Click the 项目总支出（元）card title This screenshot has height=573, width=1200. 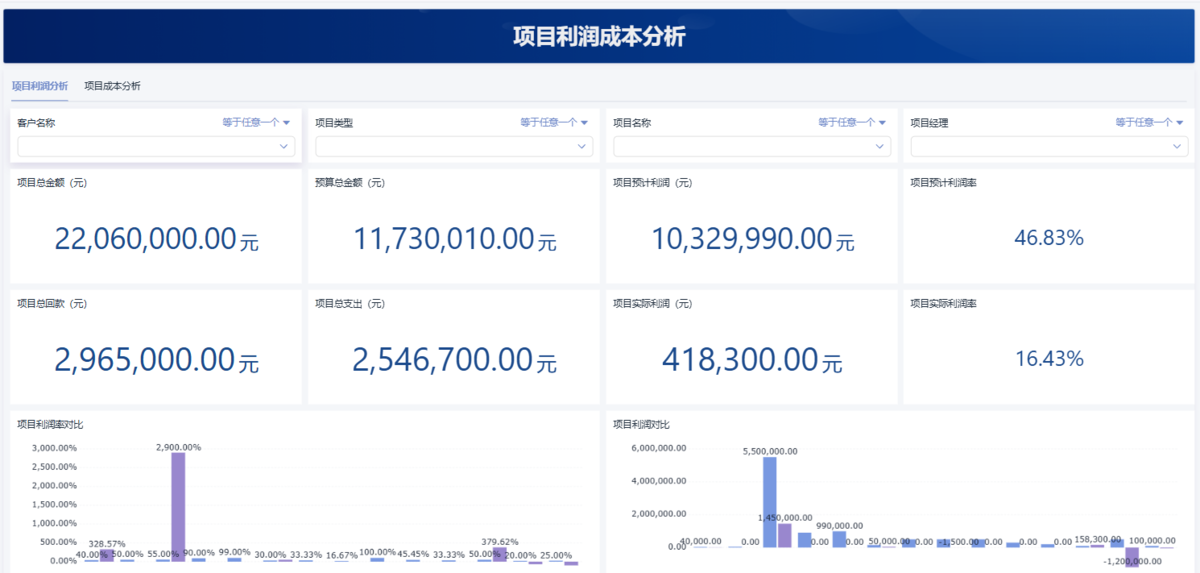350,303
